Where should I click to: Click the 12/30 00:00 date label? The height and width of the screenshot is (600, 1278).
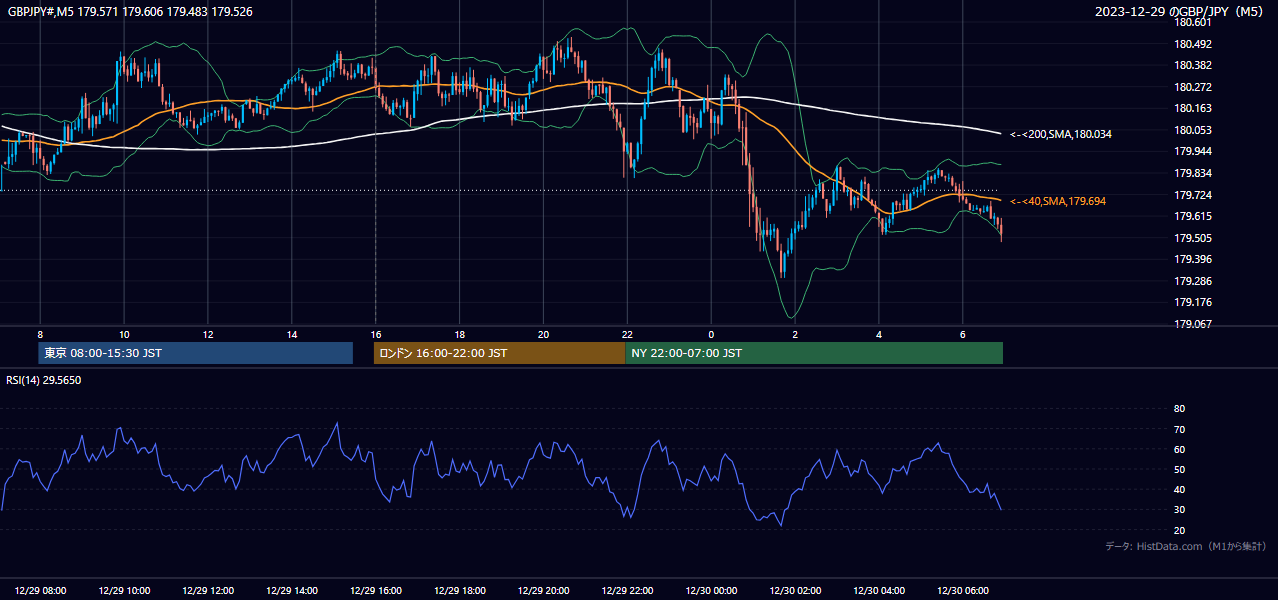coord(711,591)
